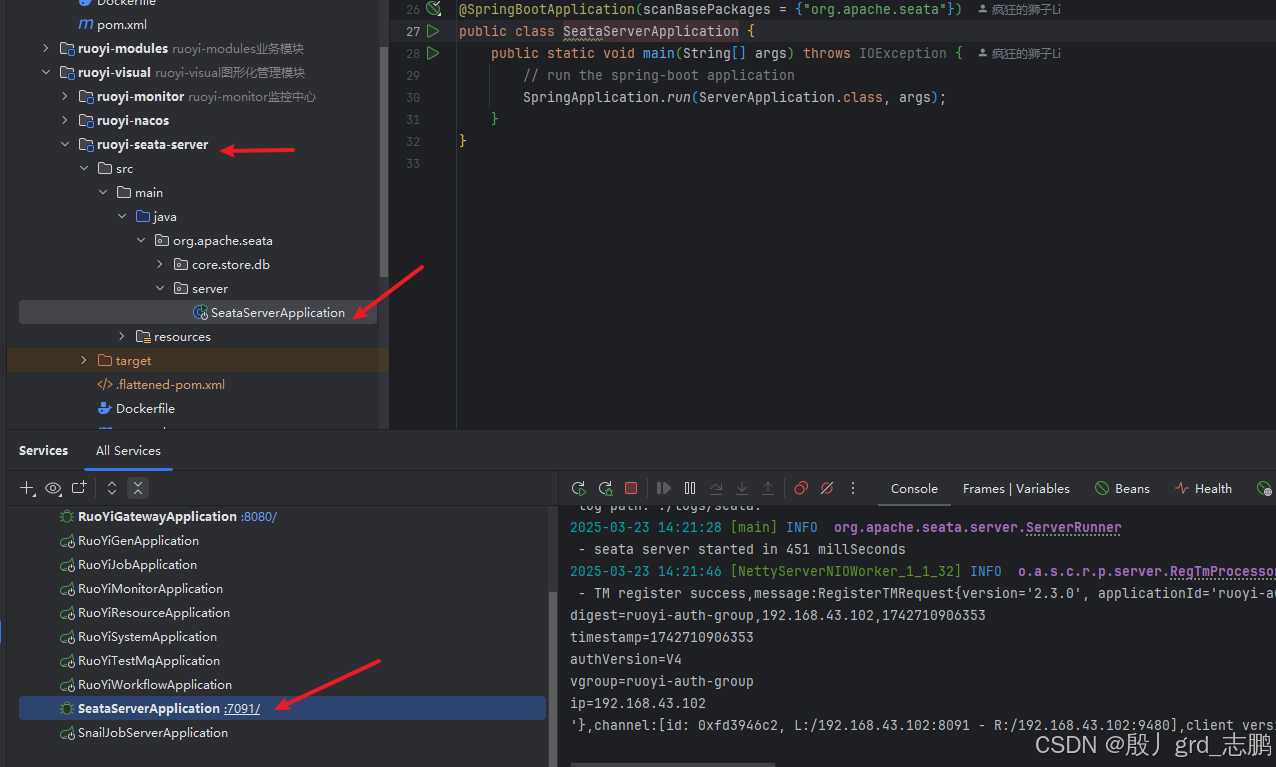Screen dimensions: 1276x767
Task: Open the Health tab
Action: [x=1203, y=488]
